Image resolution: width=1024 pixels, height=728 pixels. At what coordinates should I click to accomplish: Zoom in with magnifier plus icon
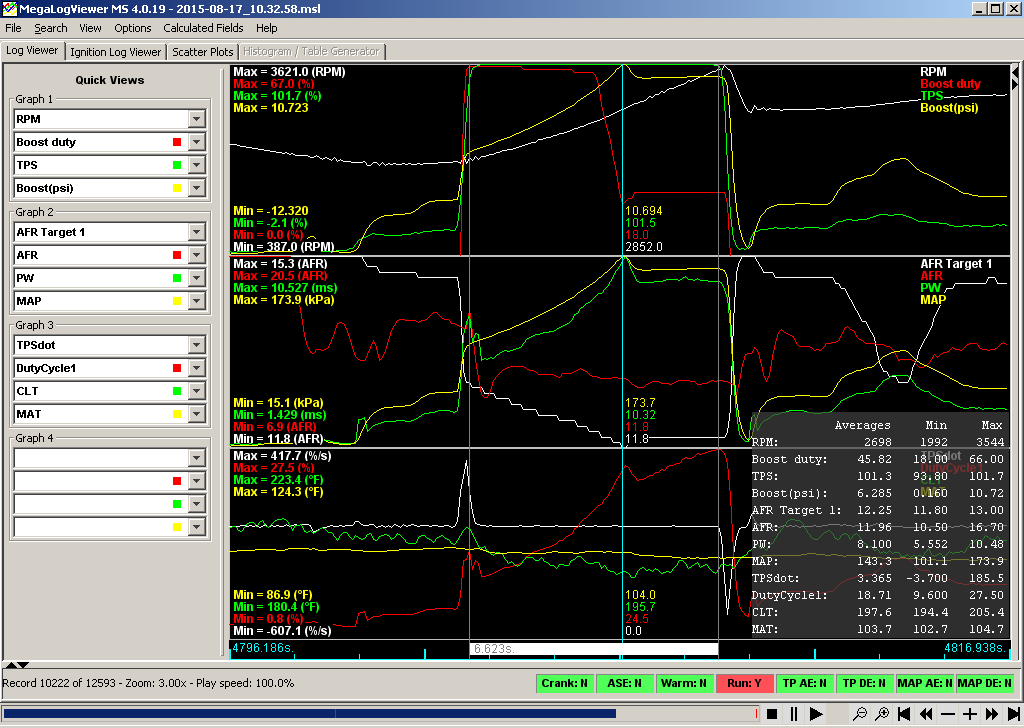pos(882,714)
